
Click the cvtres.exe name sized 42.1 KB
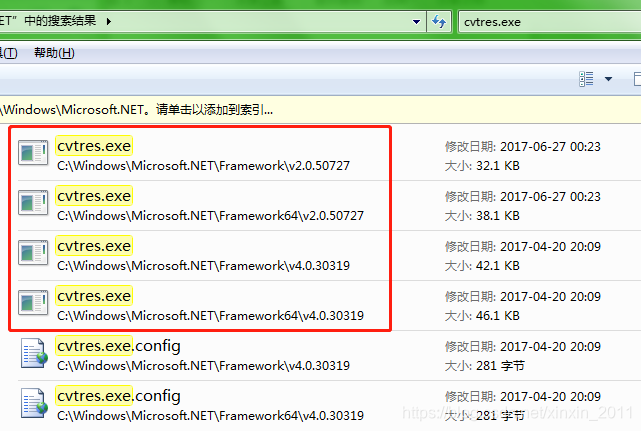pos(94,245)
